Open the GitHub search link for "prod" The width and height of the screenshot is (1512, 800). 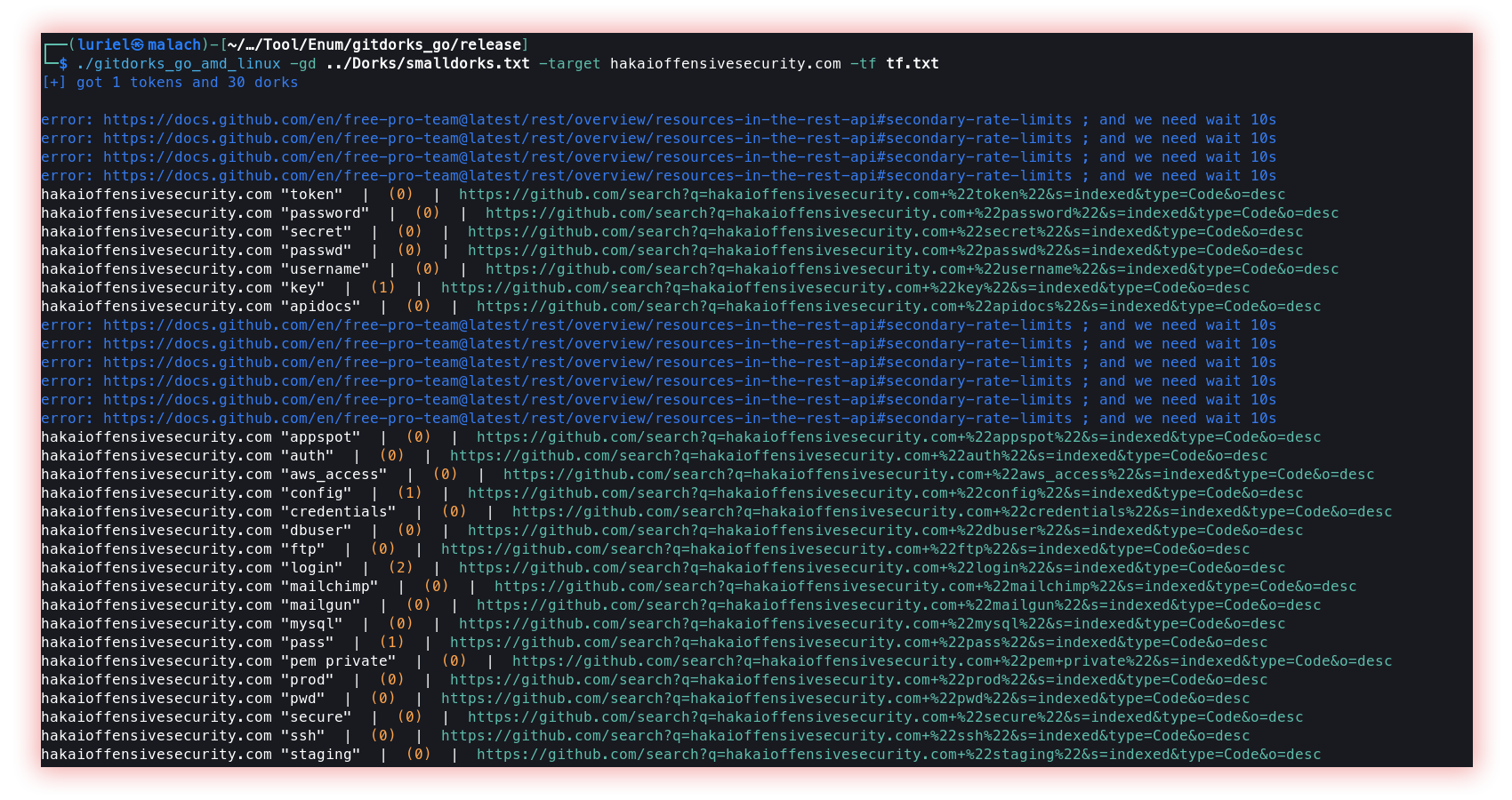click(x=858, y=680)
